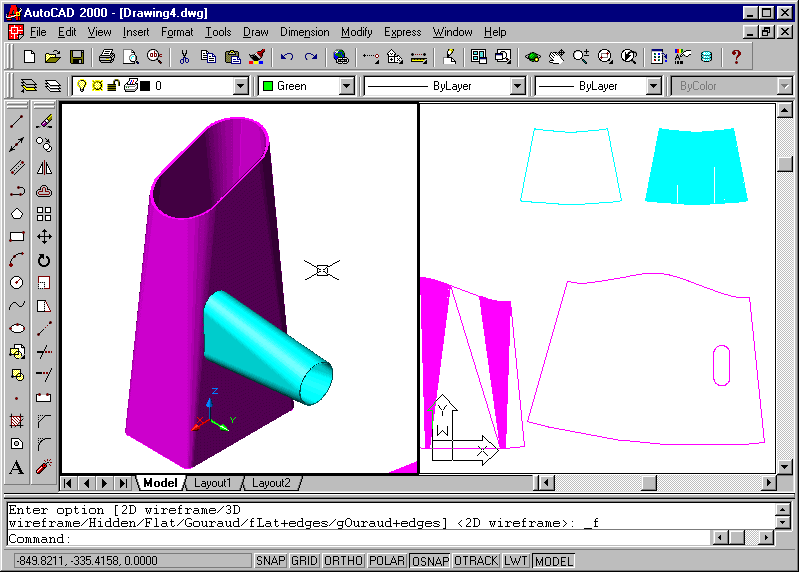Select the Model tab
Screen dimensions: 799x572
[x=160, y=483]
